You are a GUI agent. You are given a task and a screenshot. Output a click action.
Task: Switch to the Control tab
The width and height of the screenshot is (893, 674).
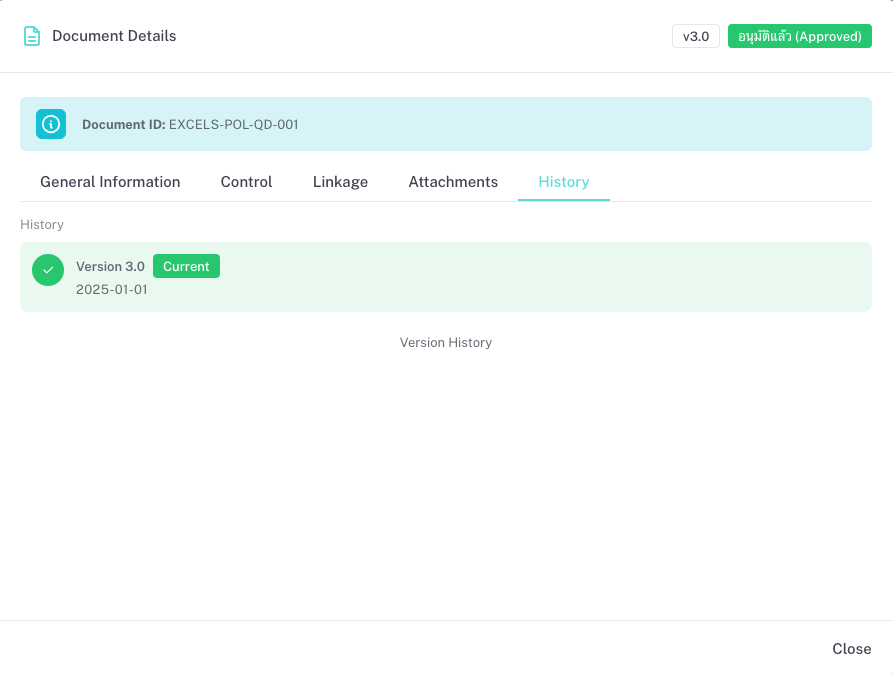tap(246, 182)
